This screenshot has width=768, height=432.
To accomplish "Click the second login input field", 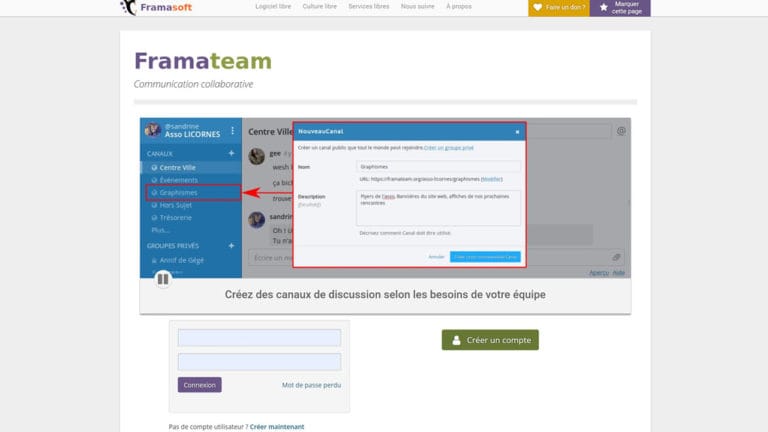I will point(259,362).
